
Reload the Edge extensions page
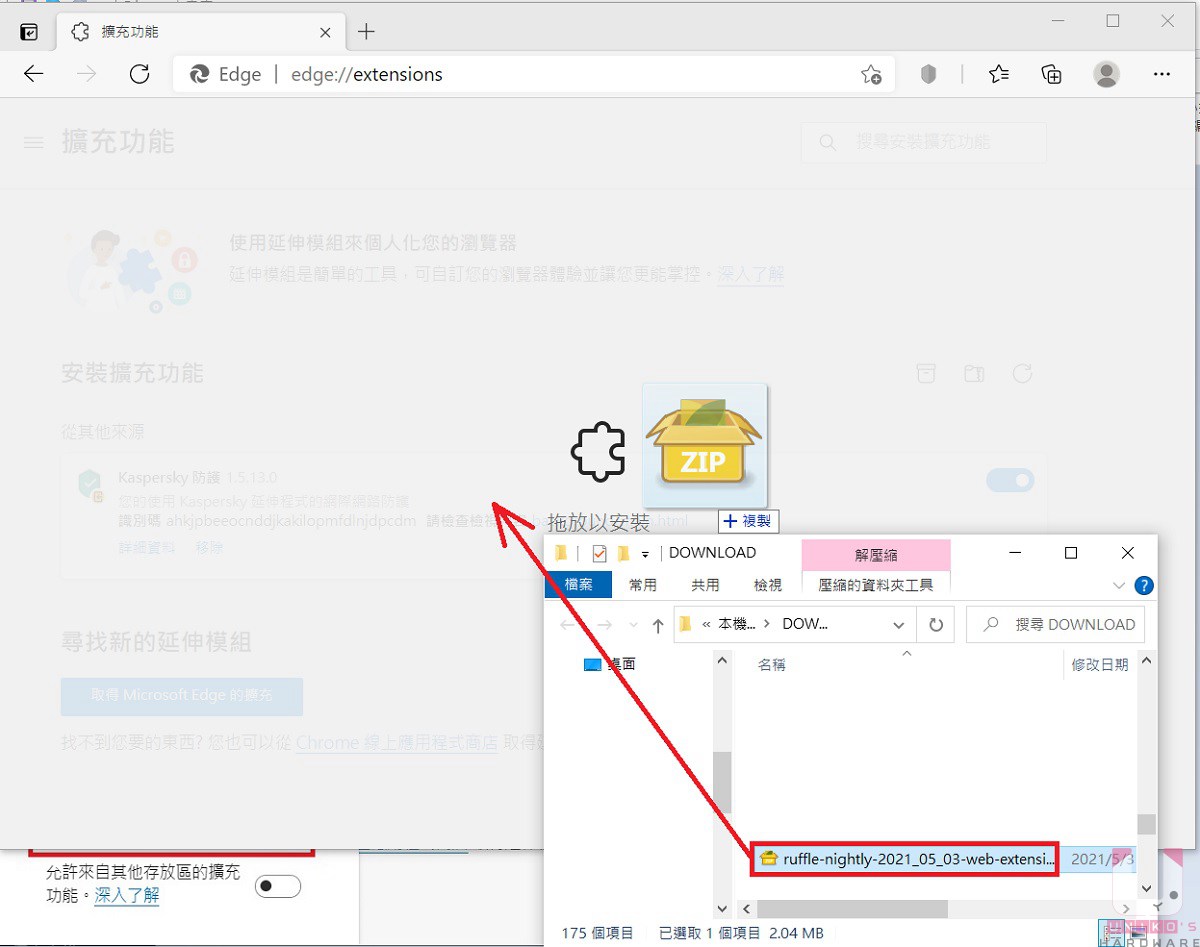pyautogui.click(x=140, y=74)
